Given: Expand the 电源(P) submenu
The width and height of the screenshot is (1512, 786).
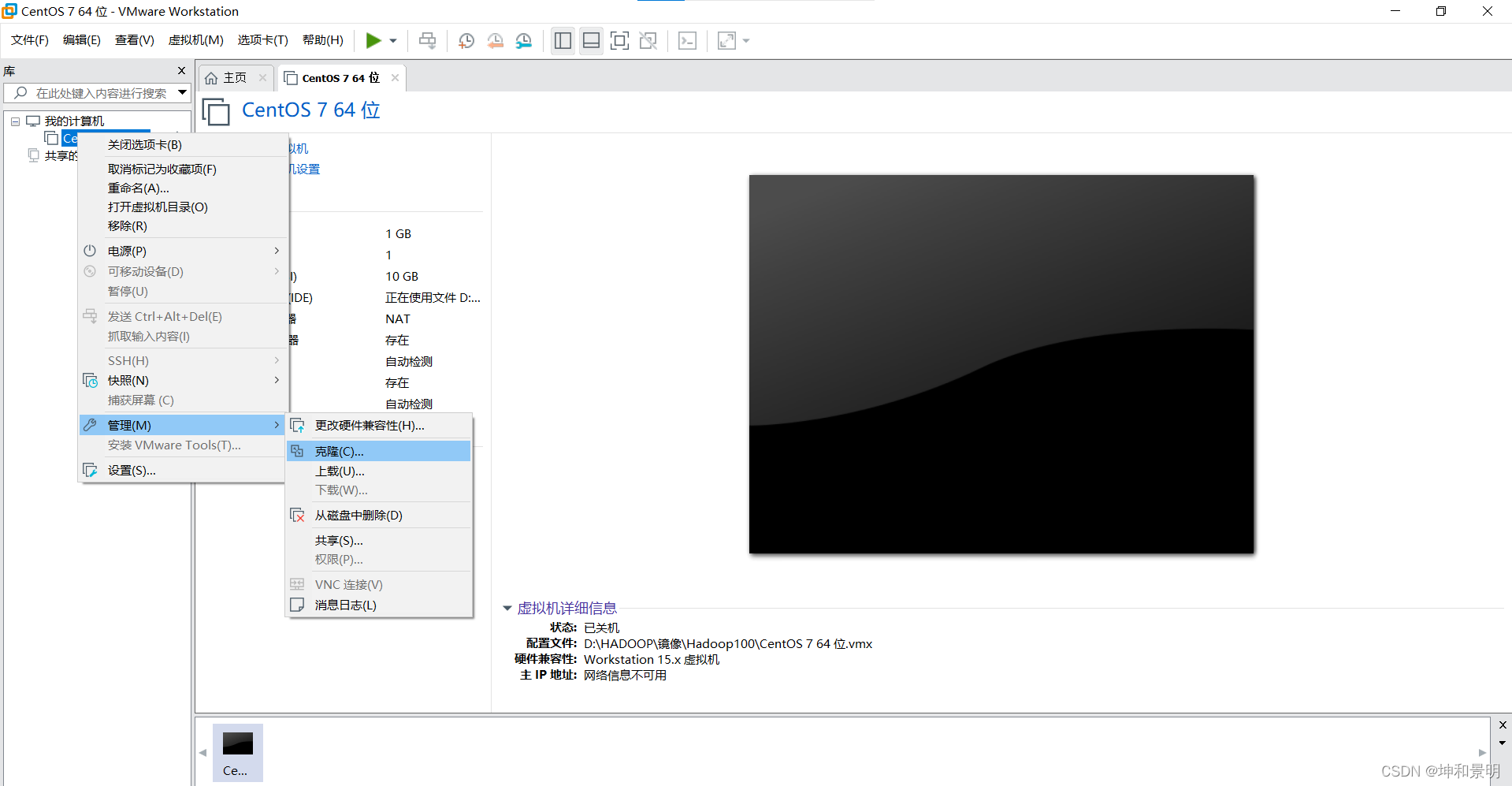Looking at the screenshot, I should (x=183, y=251).
